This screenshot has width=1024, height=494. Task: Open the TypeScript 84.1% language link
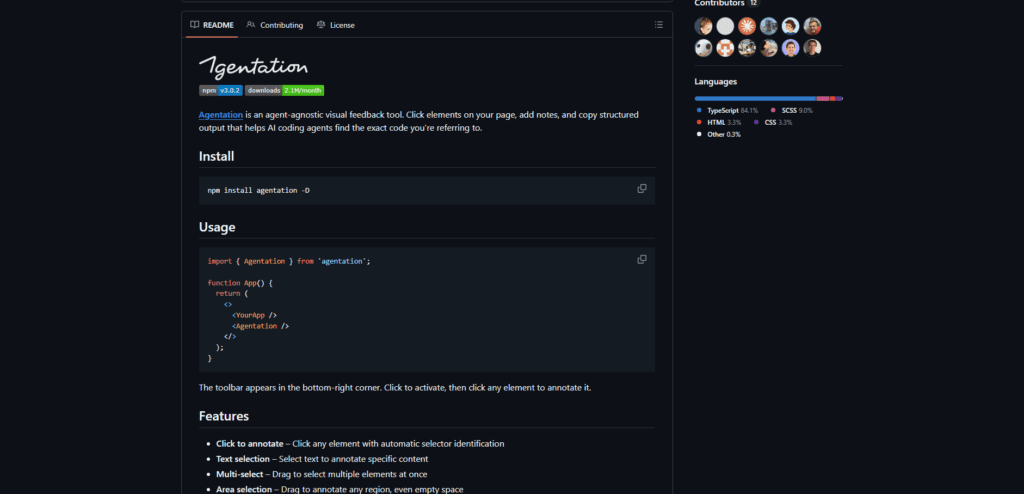[728, 110]
